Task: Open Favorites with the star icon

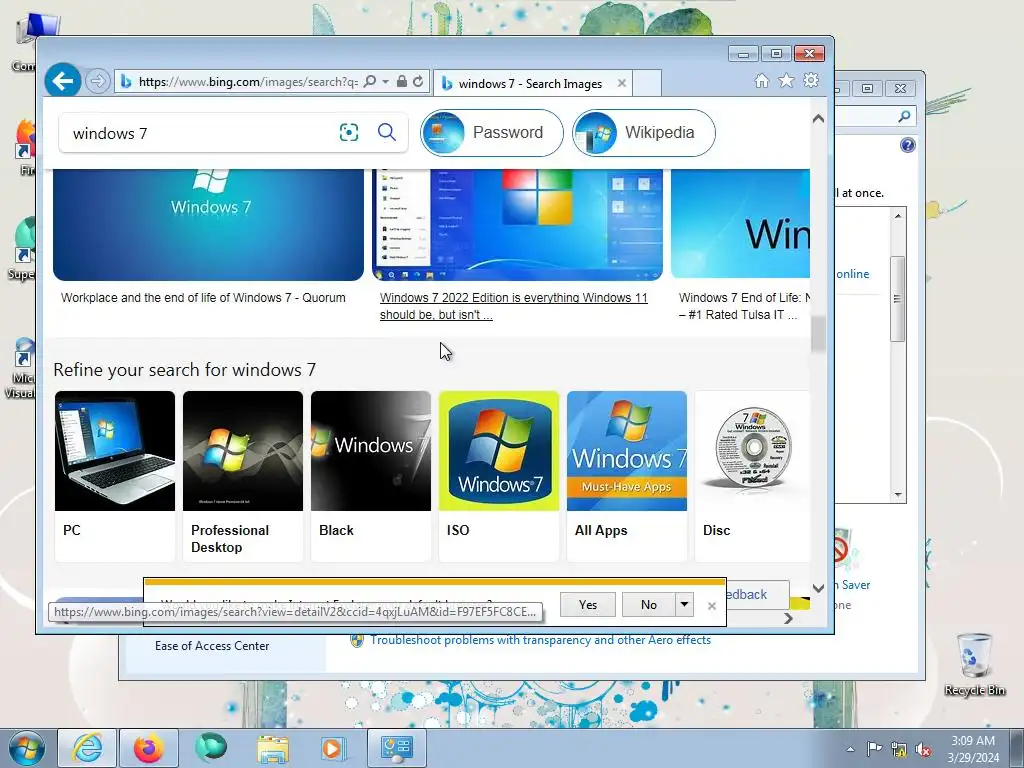Action: click(786, 80)
